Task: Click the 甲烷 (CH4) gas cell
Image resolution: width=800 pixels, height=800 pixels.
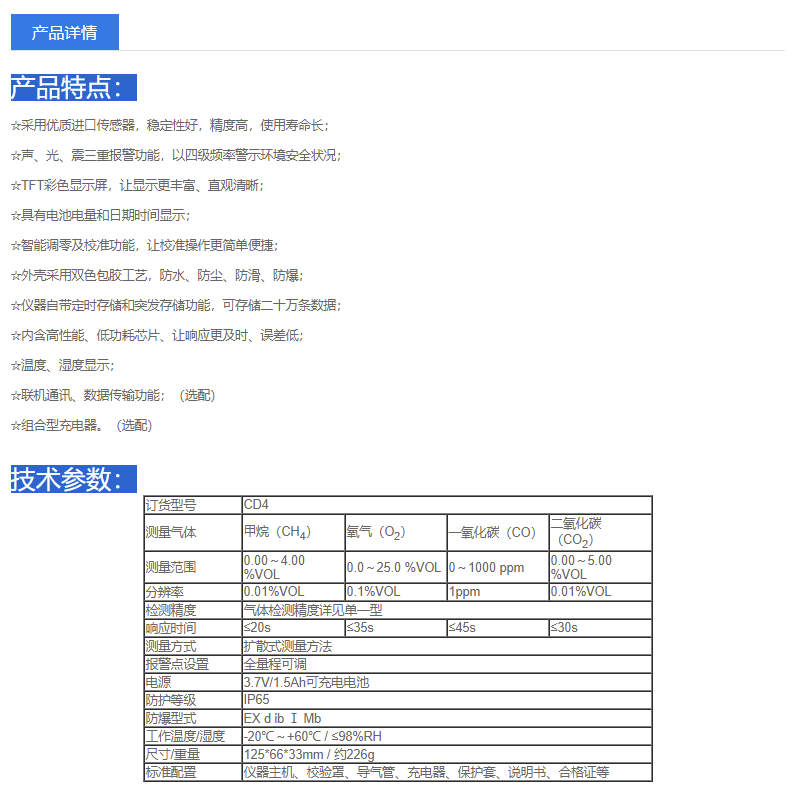Action: click(277, 532)
